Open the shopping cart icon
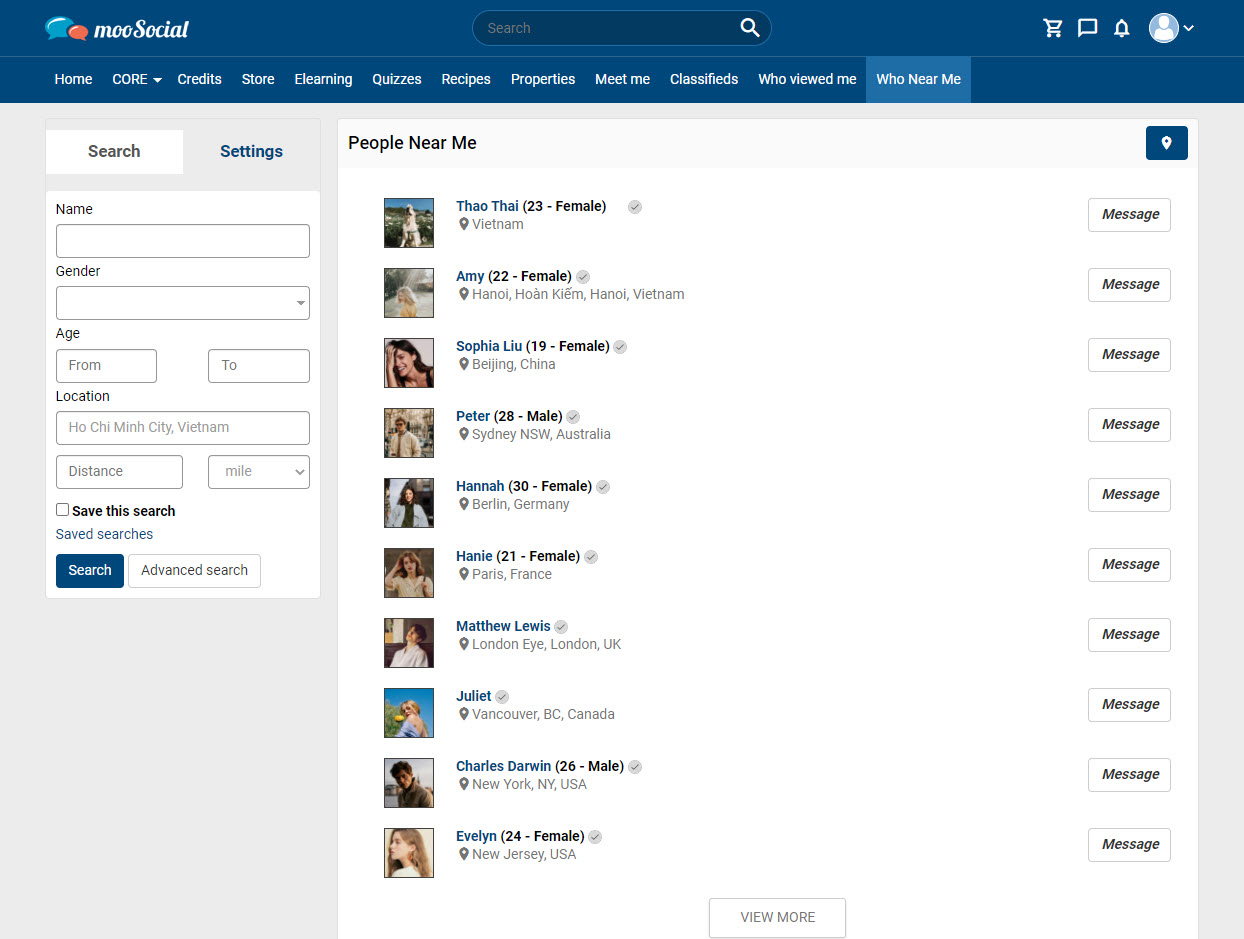 click(1053, 28)
